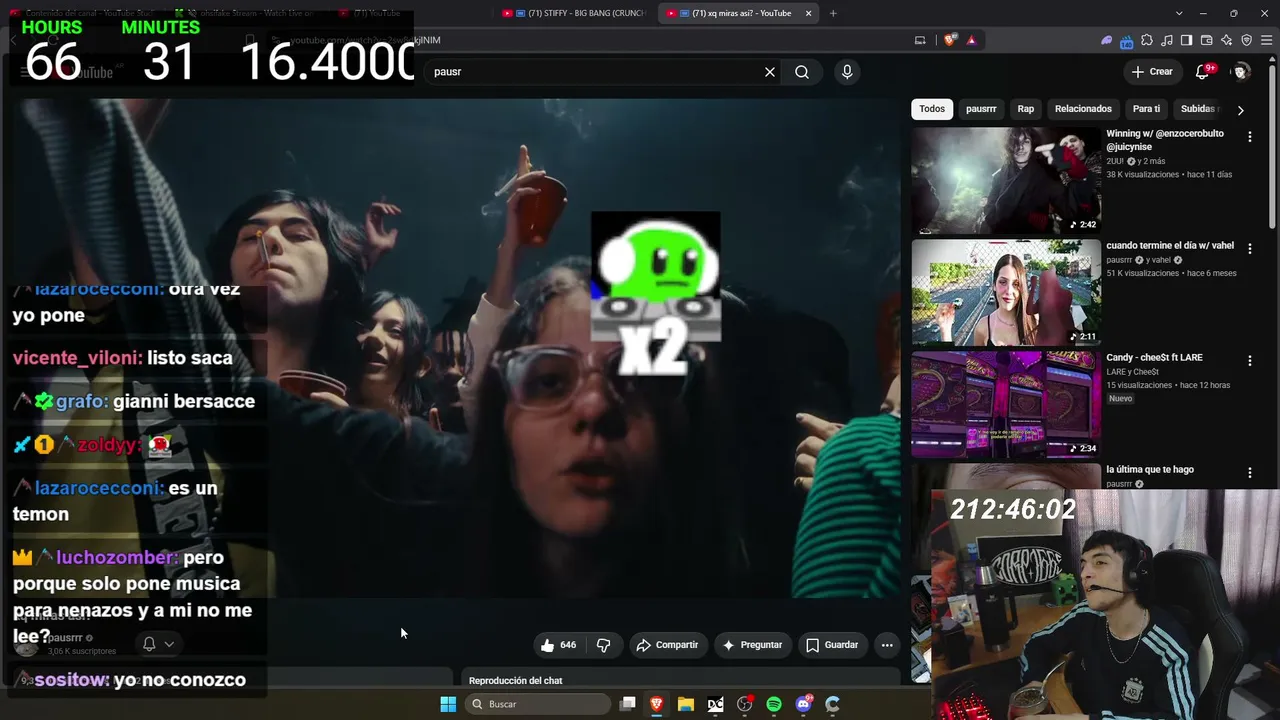Open the Windows Start menu
Screen dimensions: 1280x720
coord(448,704)
